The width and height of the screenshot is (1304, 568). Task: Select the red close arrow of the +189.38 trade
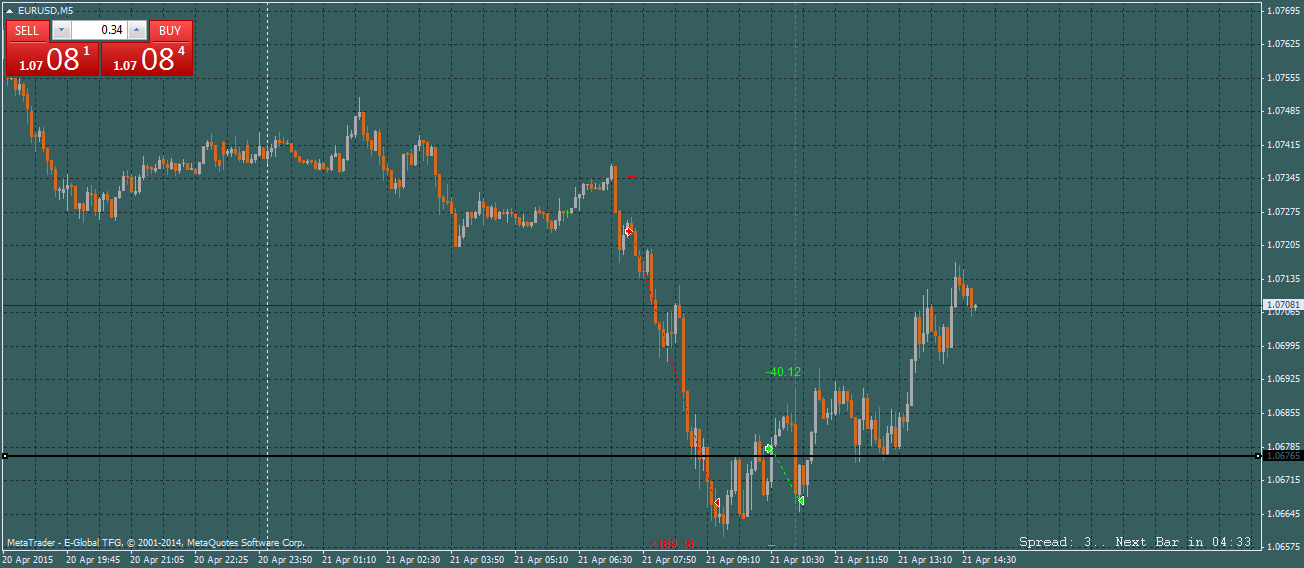716,502
